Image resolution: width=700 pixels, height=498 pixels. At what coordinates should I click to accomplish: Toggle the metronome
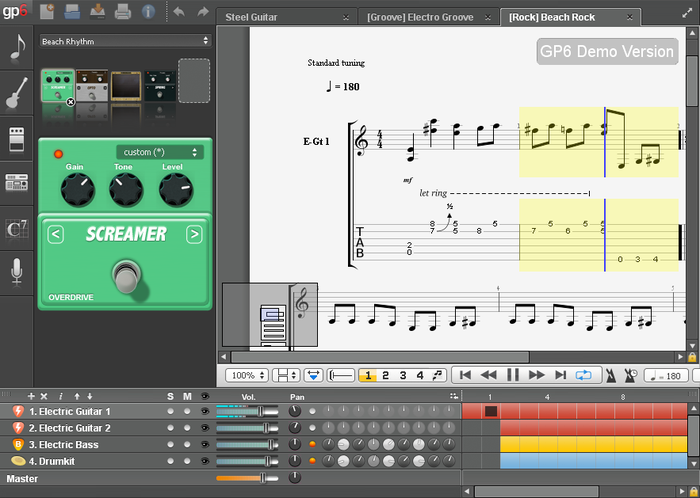pos(611,376)
